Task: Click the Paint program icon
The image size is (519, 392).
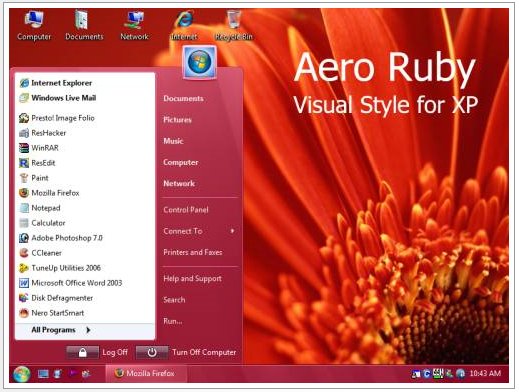Action: 24,178
